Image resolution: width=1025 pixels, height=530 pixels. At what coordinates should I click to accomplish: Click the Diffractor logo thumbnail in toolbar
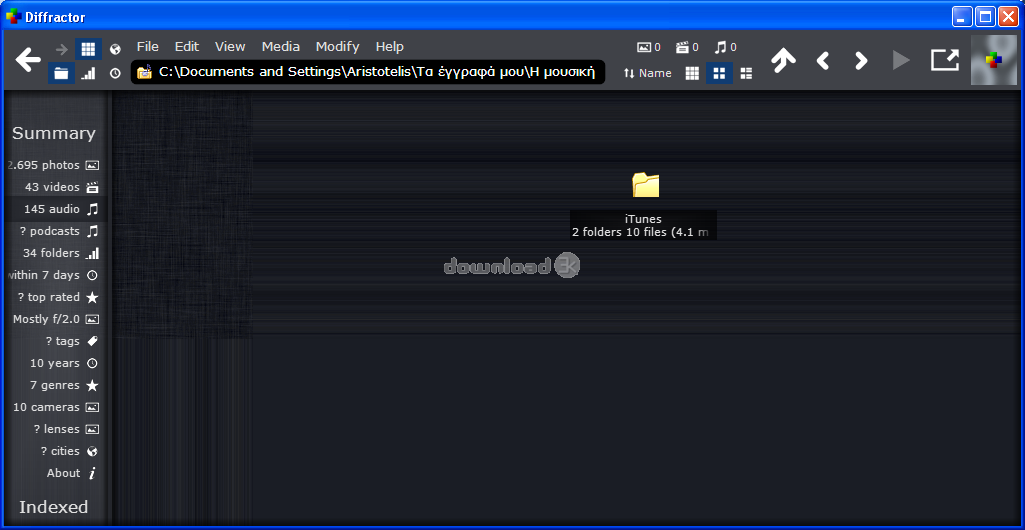coord(993,59)
